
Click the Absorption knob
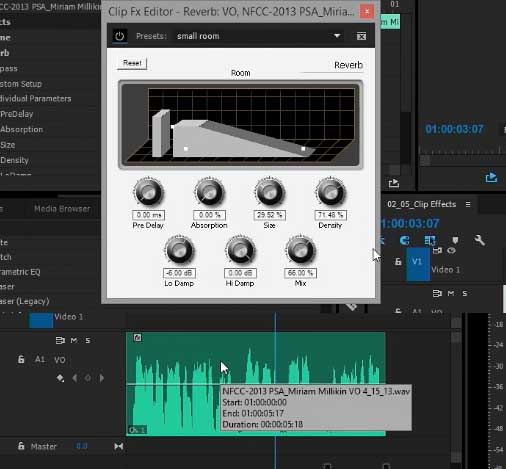click(x=209, y=192)
